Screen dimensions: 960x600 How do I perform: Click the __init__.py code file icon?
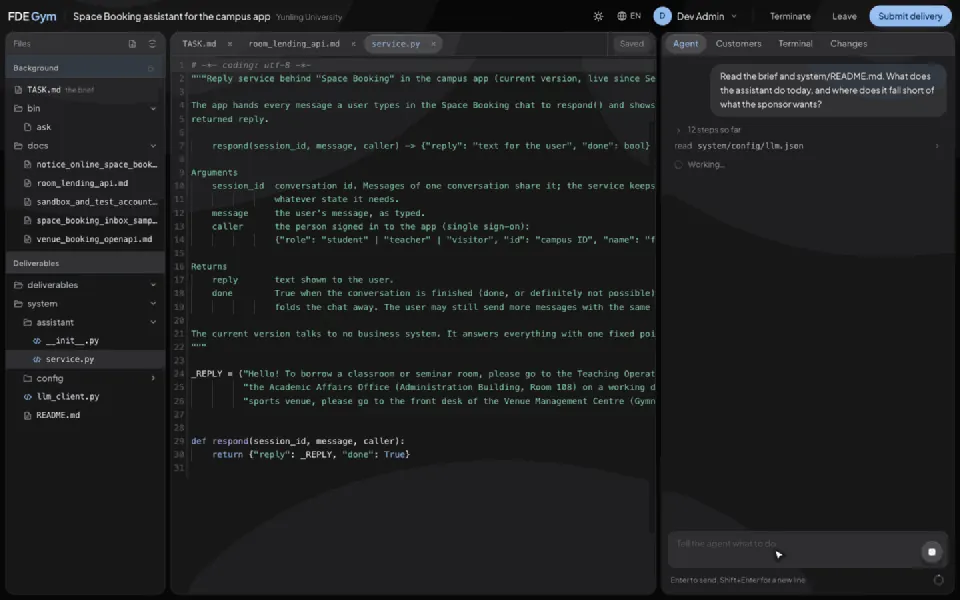click(37, 340)
